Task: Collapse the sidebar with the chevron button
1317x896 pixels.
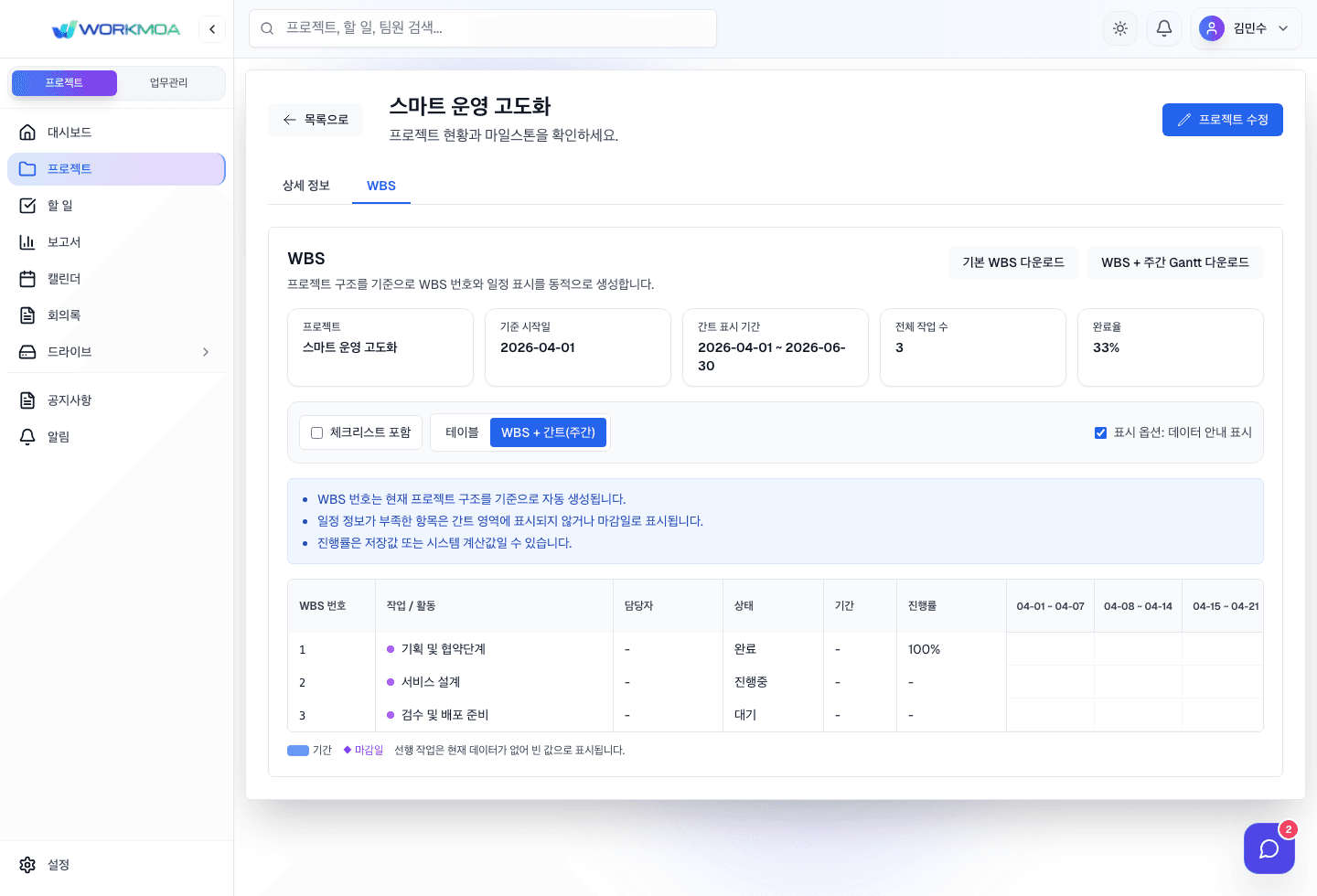Action: (x=212, y=29)
